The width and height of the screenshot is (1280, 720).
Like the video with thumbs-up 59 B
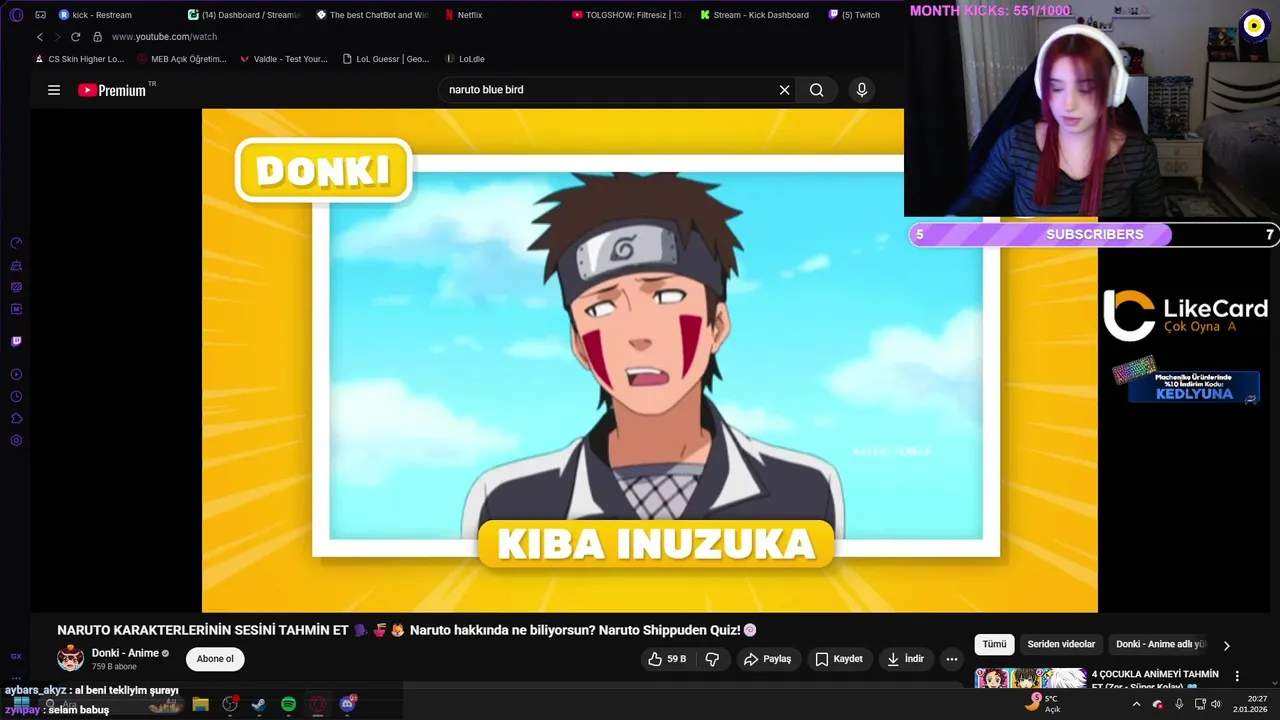click(667, 659)
